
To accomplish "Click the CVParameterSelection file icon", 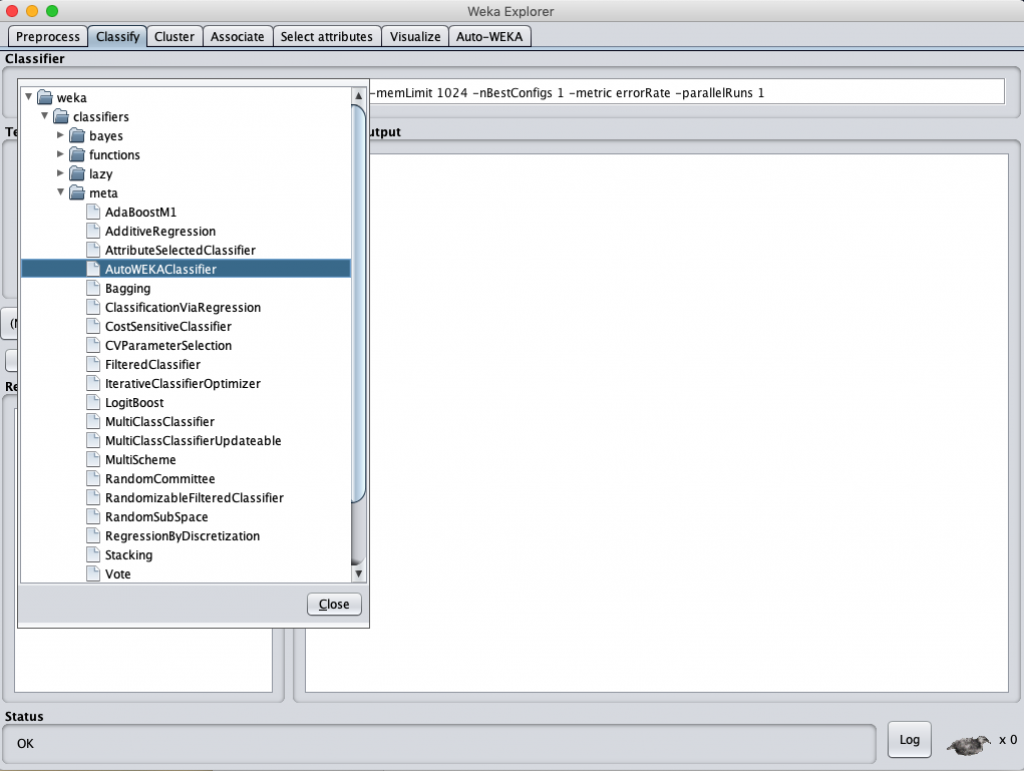I will 93,345.
